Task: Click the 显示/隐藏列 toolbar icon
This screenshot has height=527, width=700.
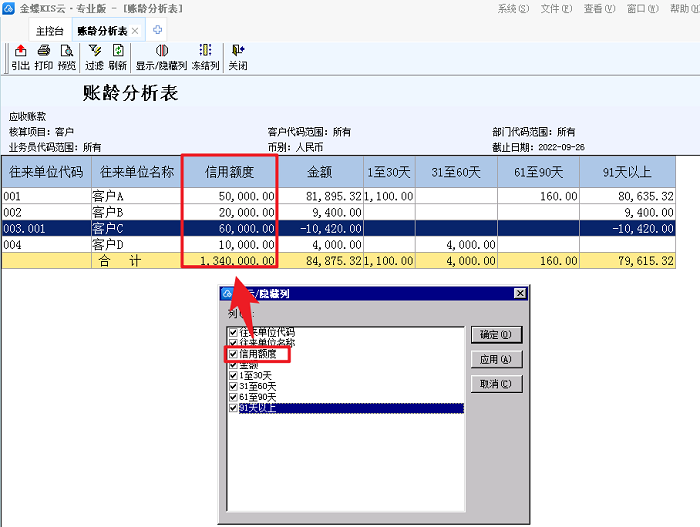Action: point(162,57)
